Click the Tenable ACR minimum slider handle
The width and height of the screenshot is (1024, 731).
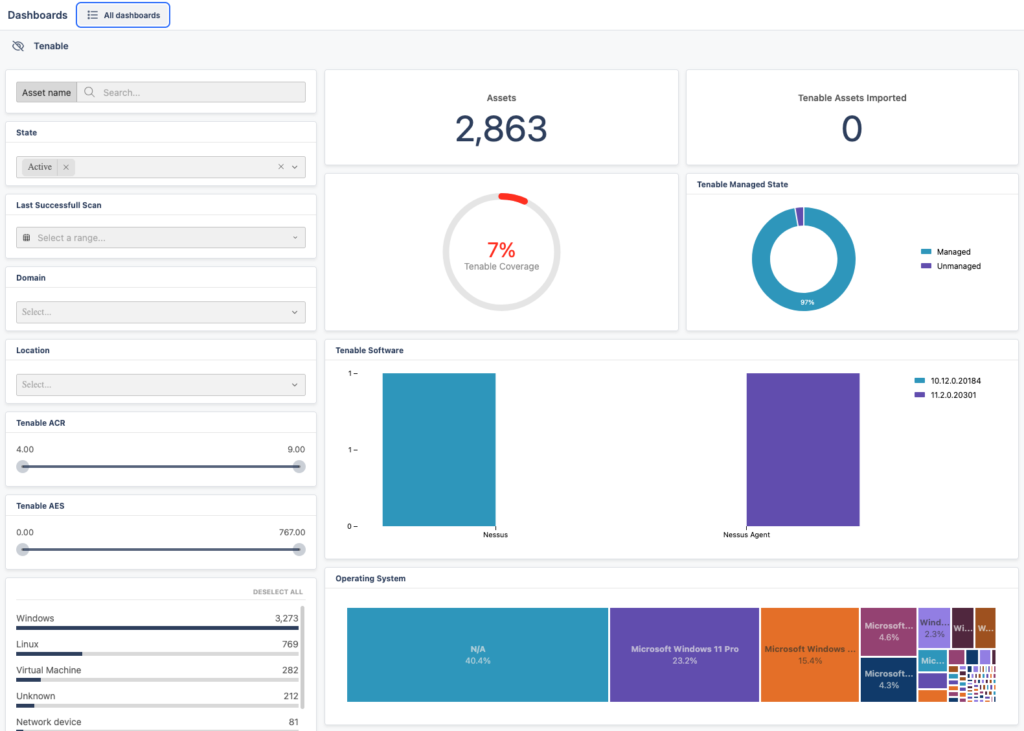[23, 466]
